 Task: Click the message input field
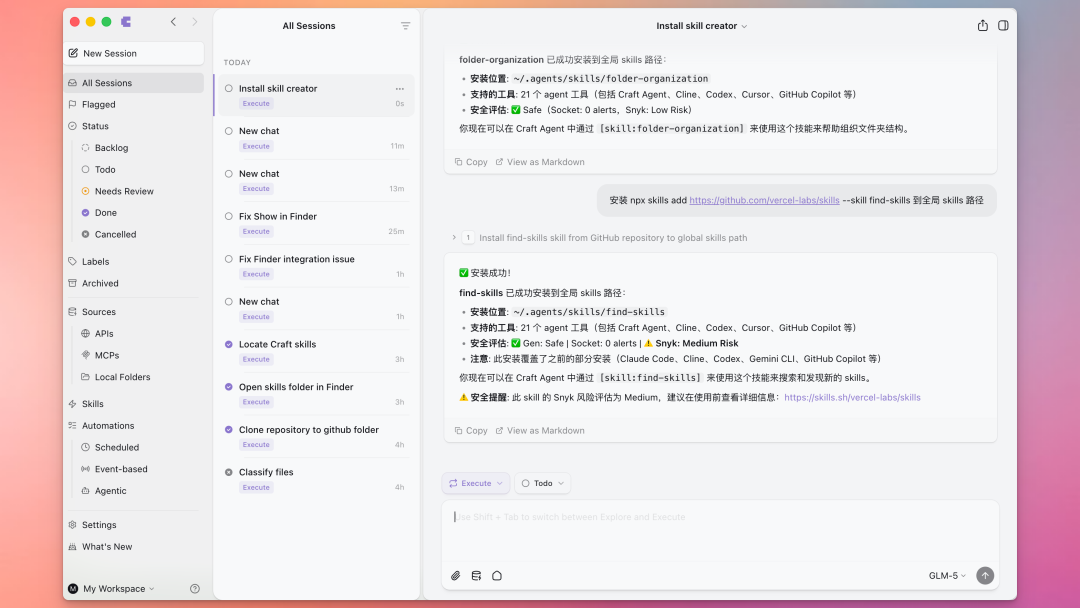720,530
